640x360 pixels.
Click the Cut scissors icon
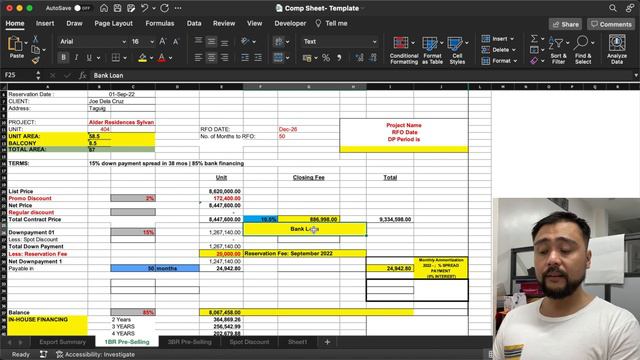pyautogui.click(x=36, y=39)
